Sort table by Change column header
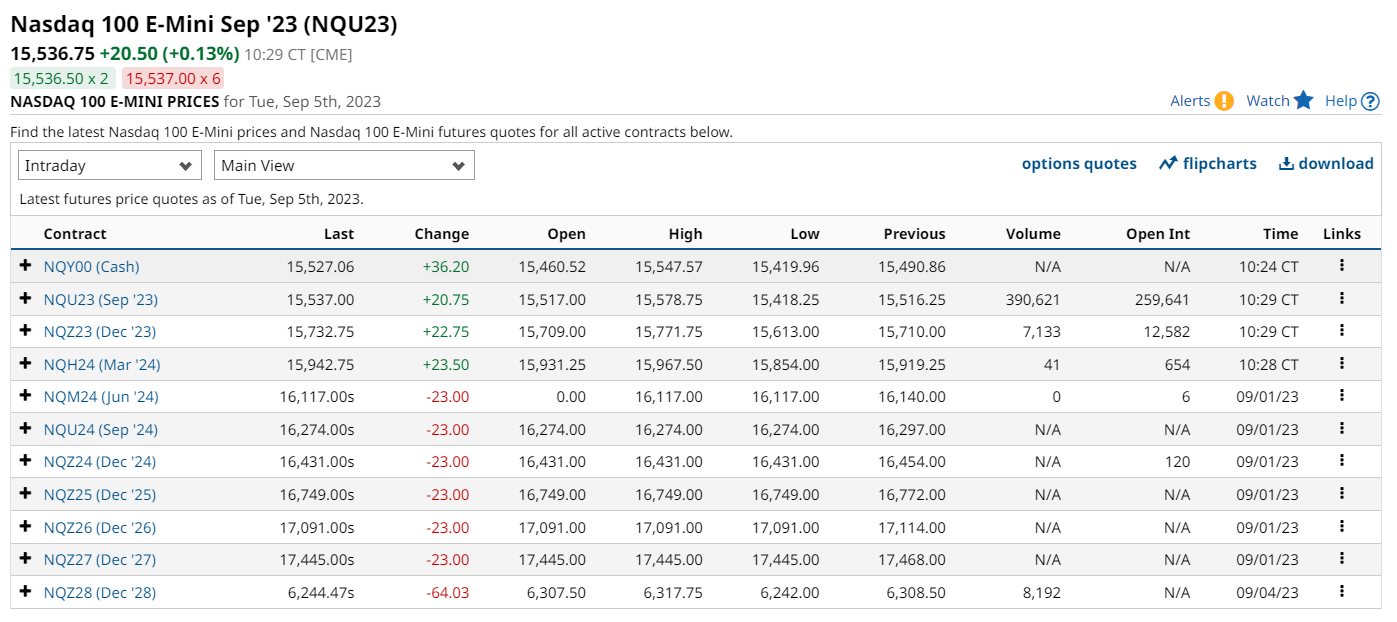This screenshot has height=622, width=1397. pos(441,234)
